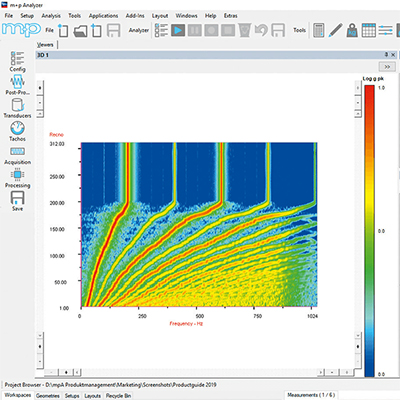The width and height of the screenshot is (400, 400).
Task: Open the calculator tool
Action: click(x=319, y=30)
